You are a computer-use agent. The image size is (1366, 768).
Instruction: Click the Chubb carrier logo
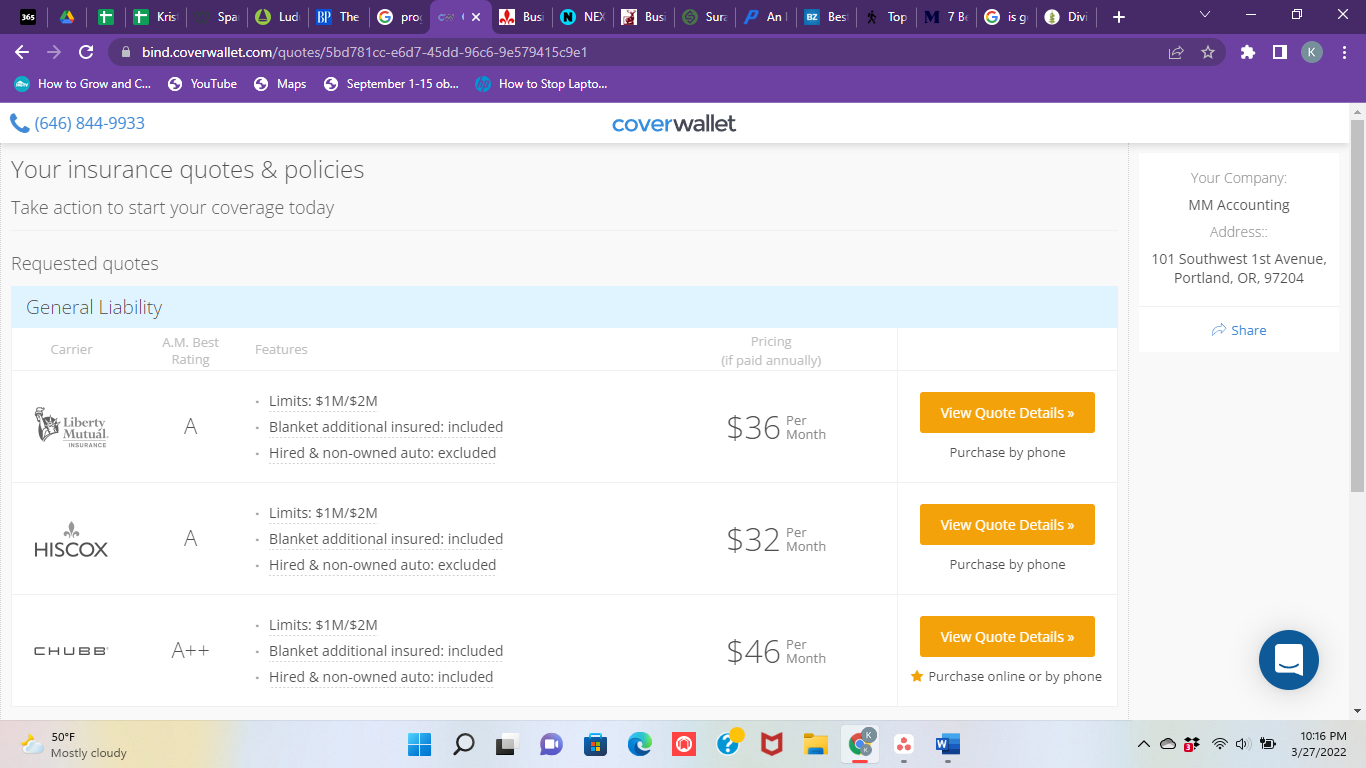pos(71,651)
